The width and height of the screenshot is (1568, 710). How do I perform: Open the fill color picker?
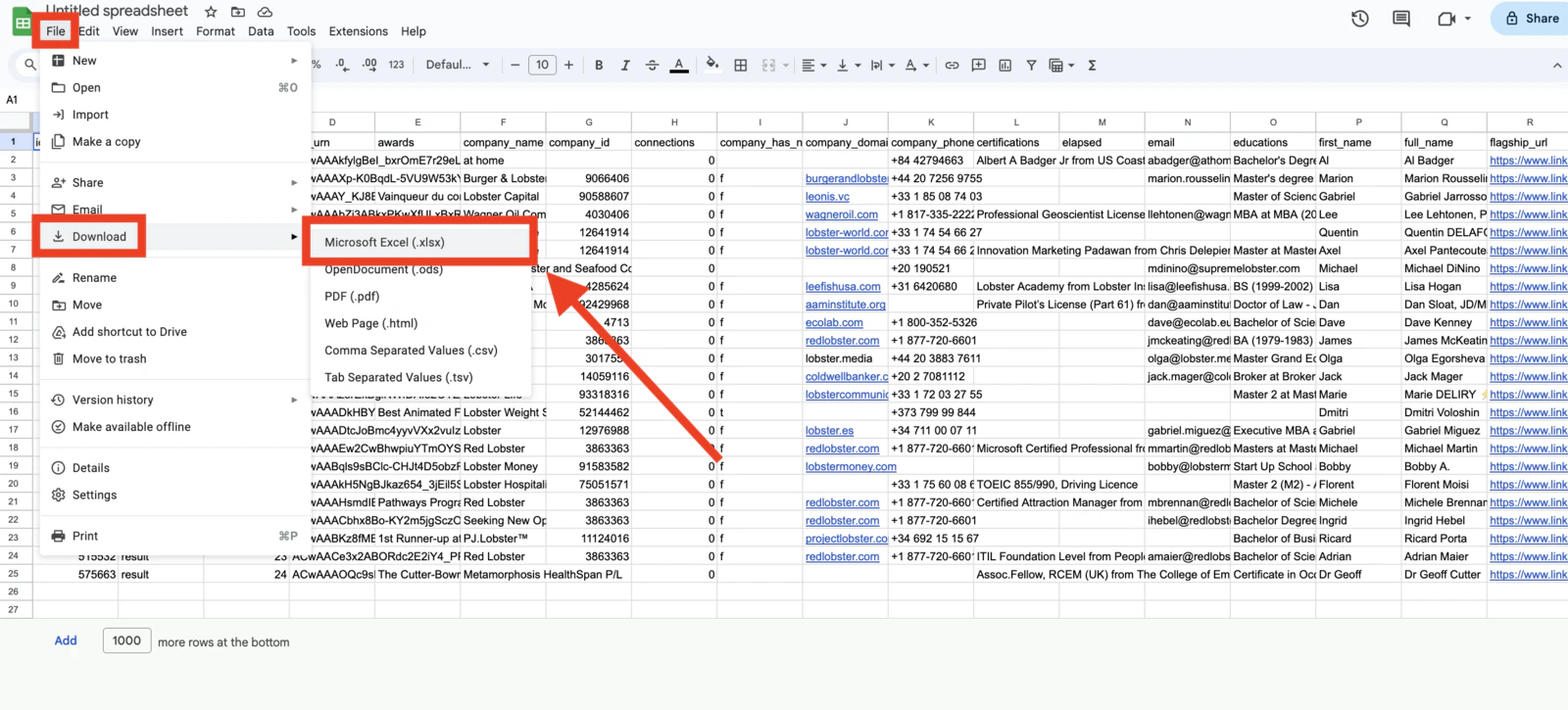click(712, 65)
